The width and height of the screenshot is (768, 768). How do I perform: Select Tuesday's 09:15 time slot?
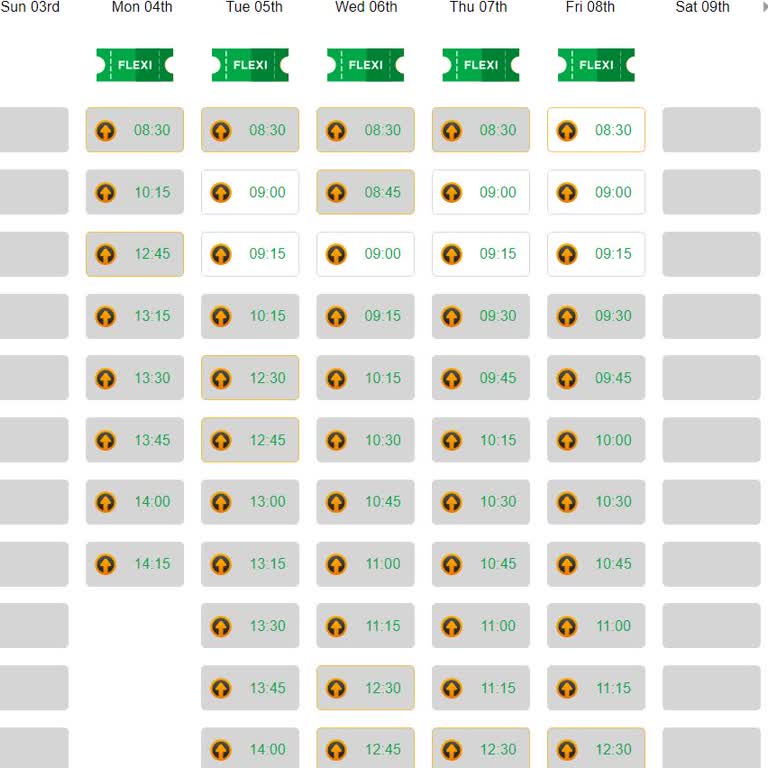tap(250, 254)
